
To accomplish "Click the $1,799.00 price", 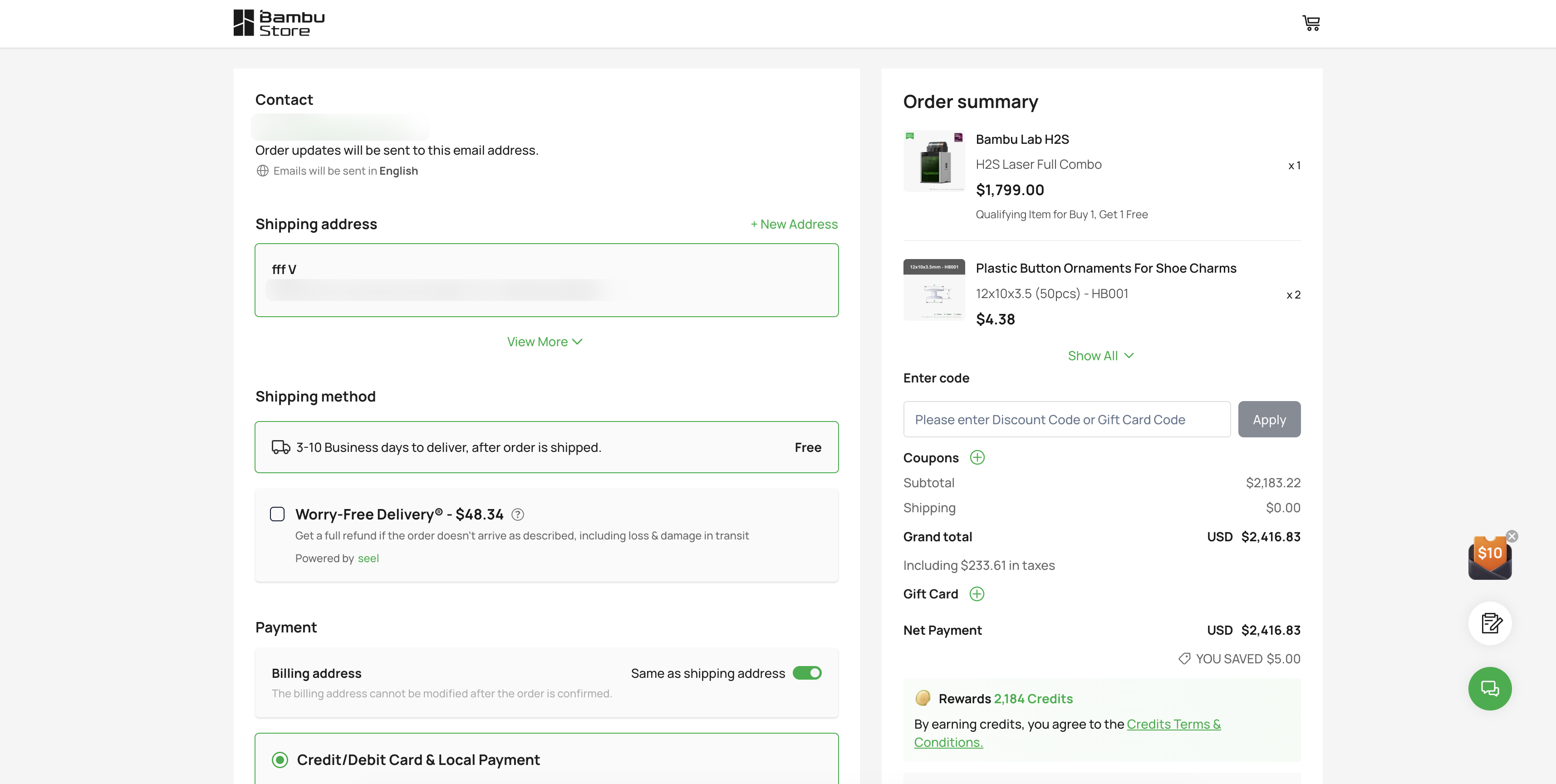I will click(x=1010, y=190).
